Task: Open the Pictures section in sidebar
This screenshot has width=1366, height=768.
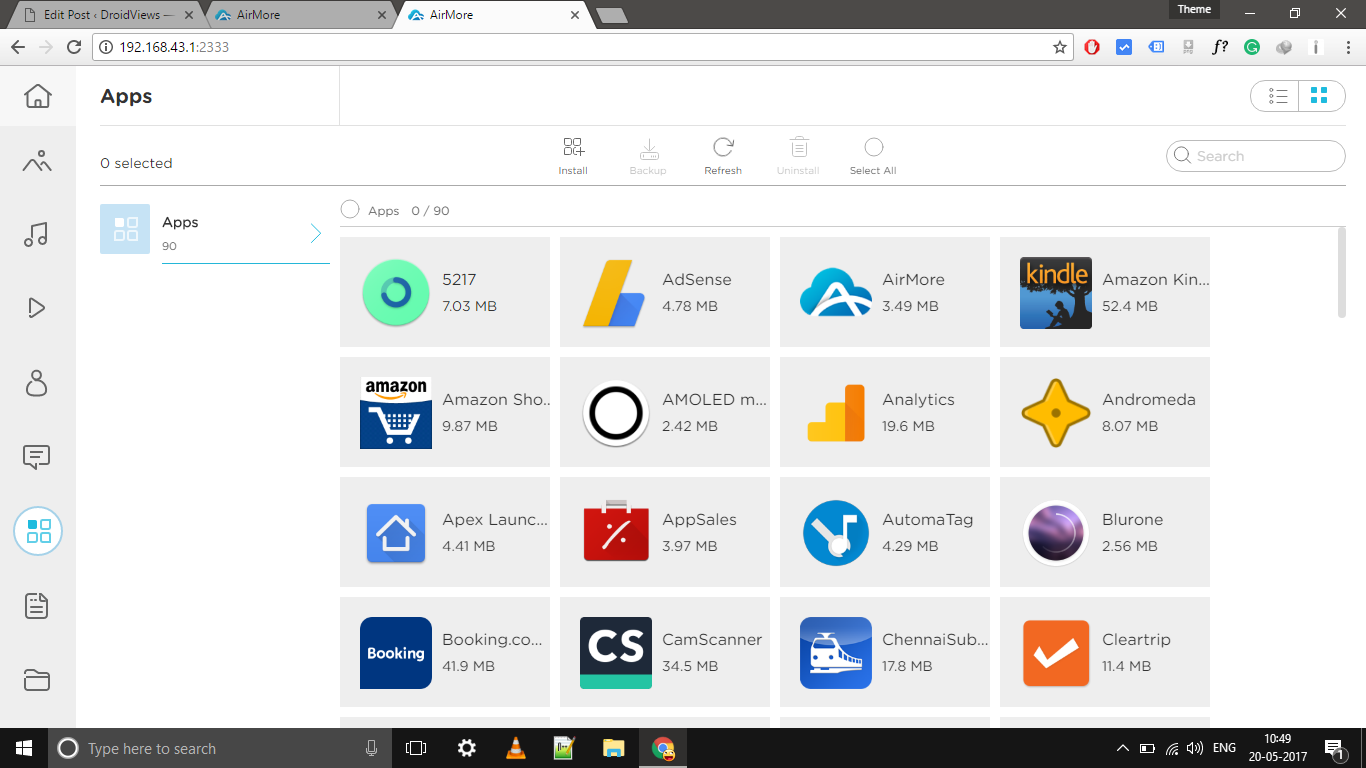Action: 37,161
